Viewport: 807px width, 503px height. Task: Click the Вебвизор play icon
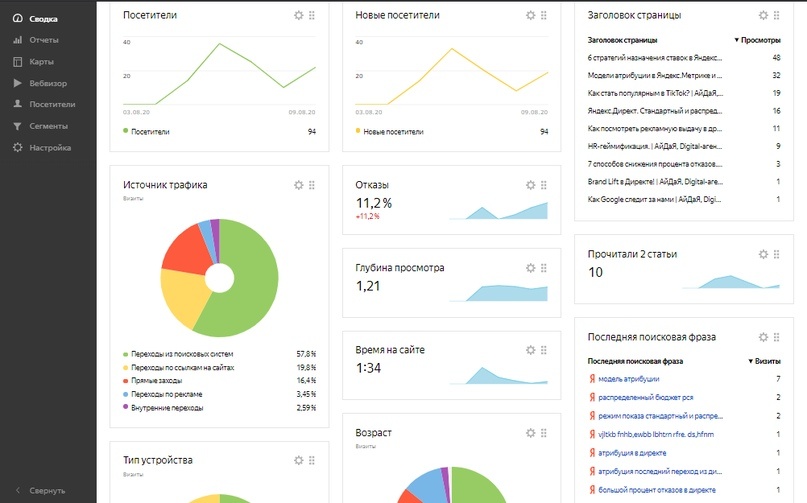point(17,83)
